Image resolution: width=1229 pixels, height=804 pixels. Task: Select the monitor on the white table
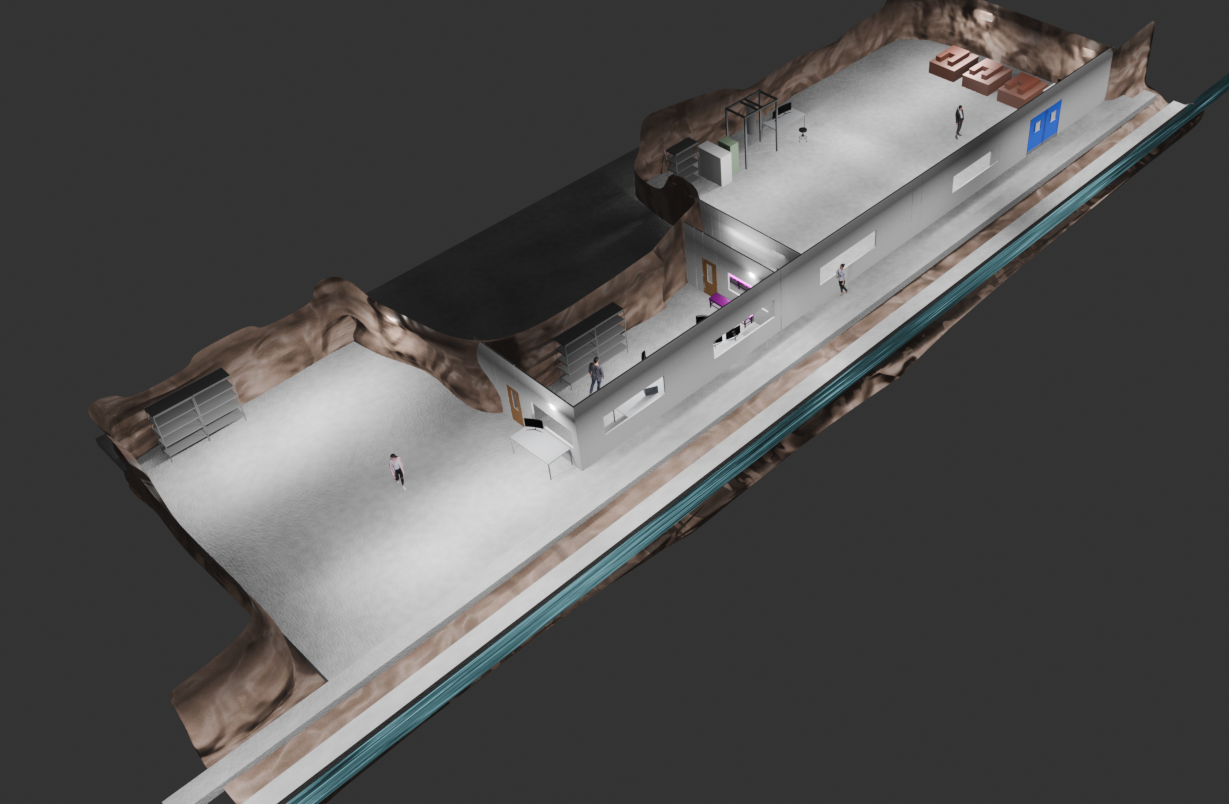[x=535, y=425]
